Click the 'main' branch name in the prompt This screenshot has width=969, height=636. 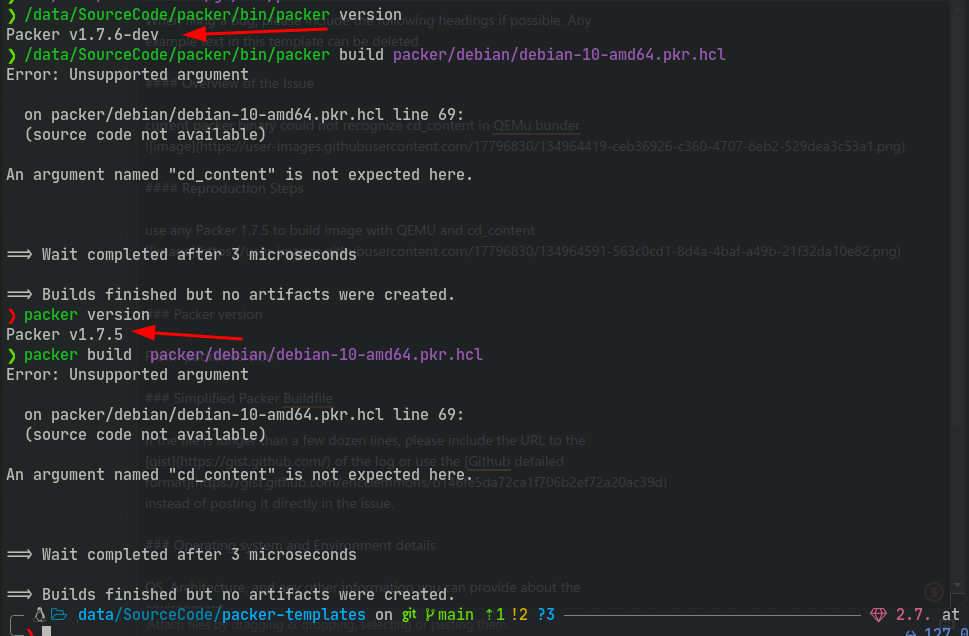[456, 614]
